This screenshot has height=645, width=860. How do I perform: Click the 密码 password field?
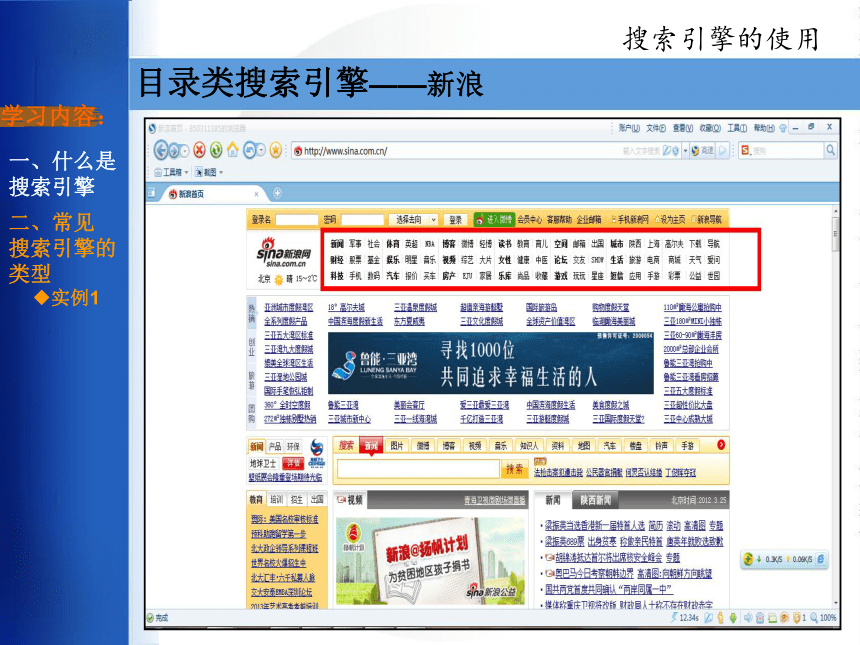click(362, 219)
